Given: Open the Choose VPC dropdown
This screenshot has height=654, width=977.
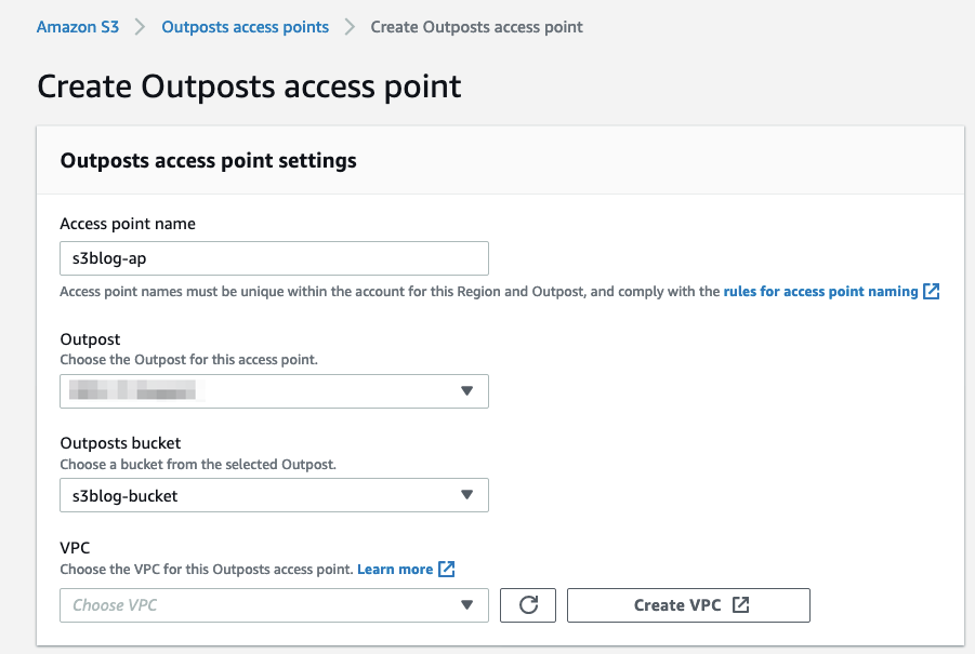Looking at the screenshot, I should [270, 604].
